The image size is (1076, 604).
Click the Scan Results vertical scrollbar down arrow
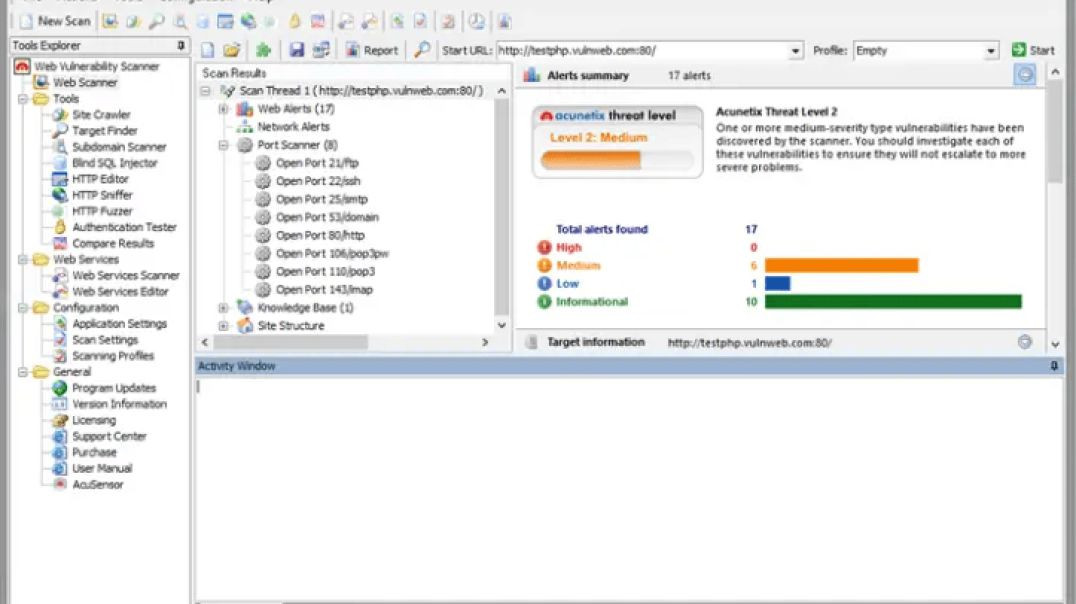coord(502,325)
